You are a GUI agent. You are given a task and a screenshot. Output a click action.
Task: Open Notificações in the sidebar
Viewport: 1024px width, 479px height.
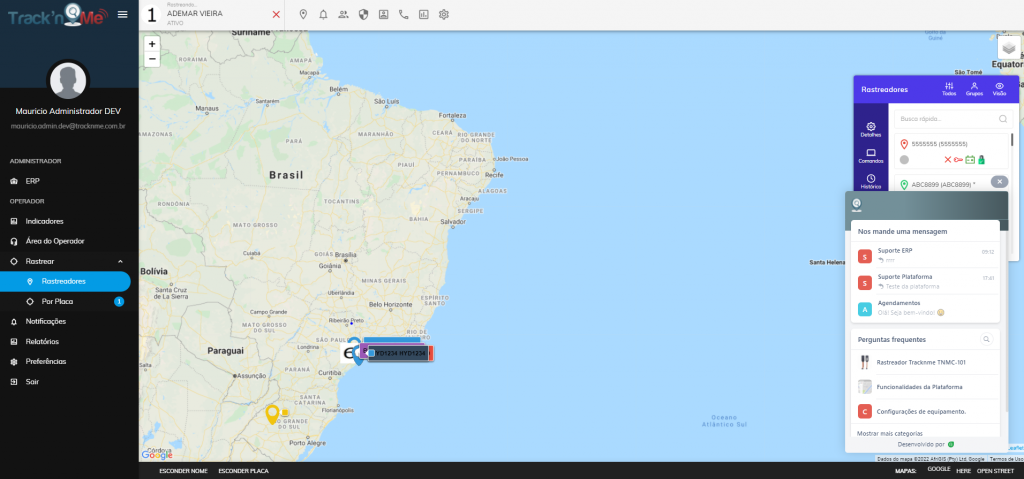69,322
